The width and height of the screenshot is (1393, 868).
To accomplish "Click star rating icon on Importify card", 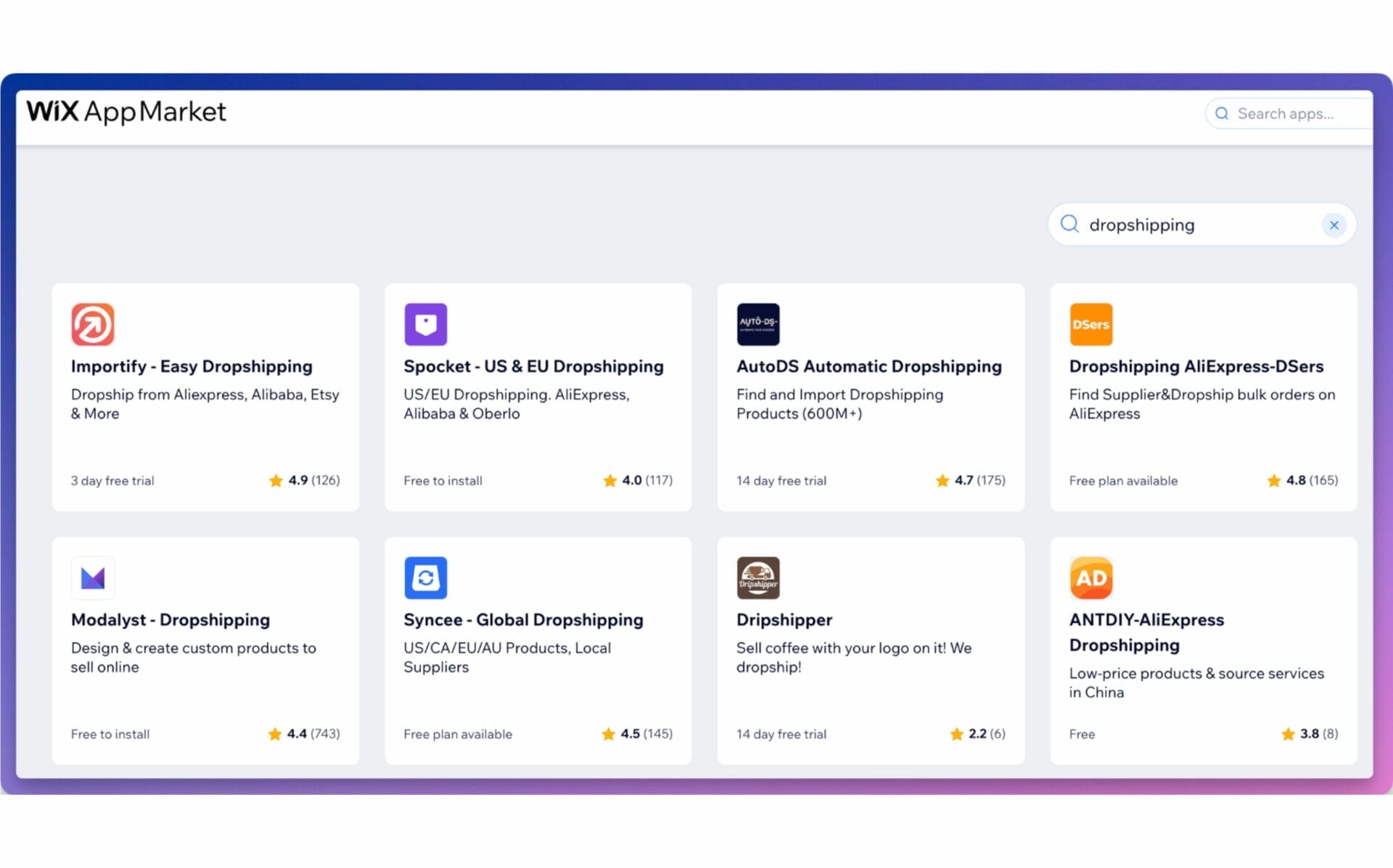I will (x=276, y=480).
